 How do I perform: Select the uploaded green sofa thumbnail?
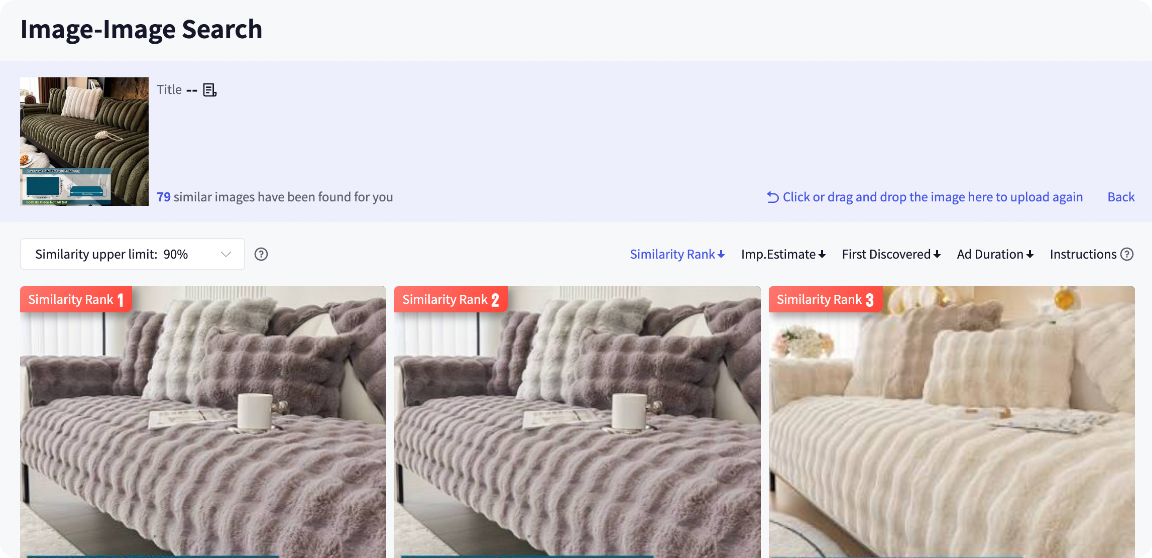coord(84,141)
